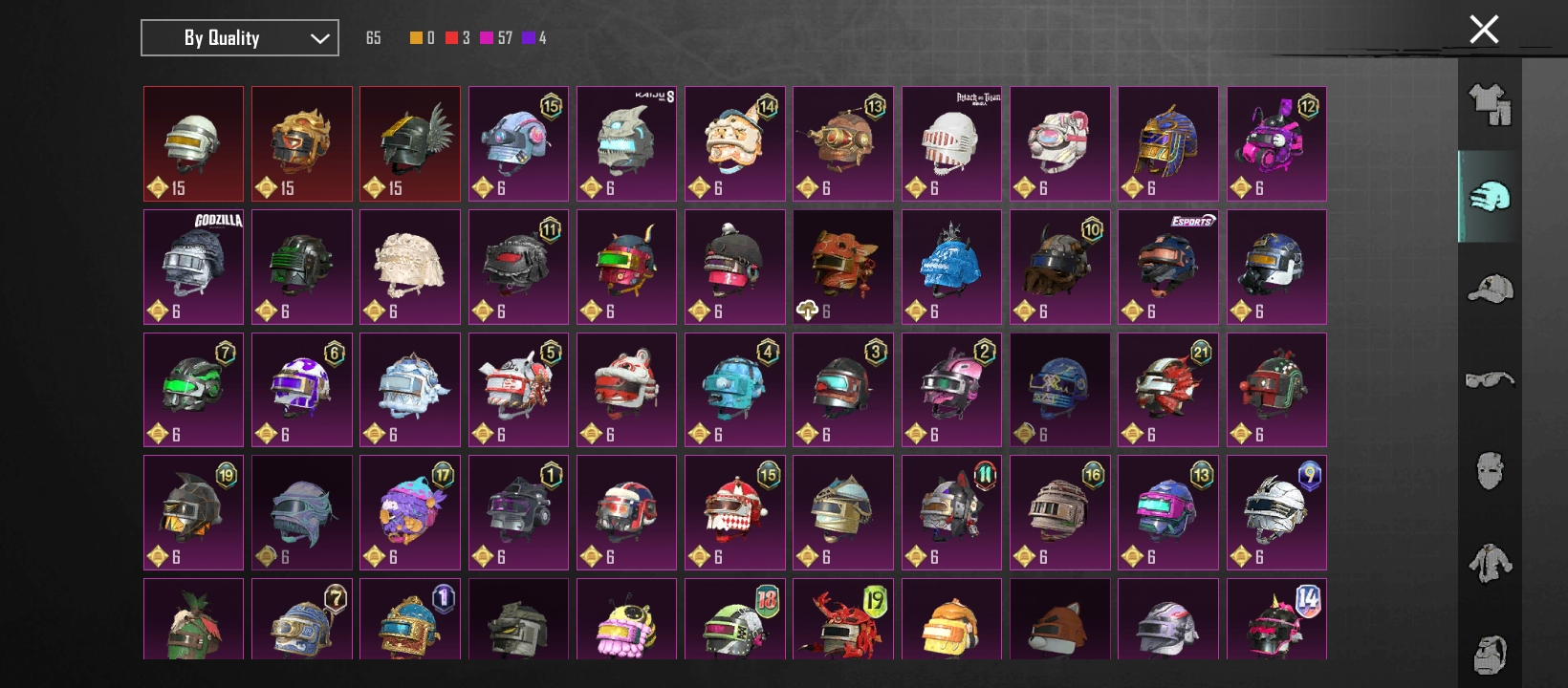Open the By Quality sort dropdown
The height and width of the screenshot is (688, 1568).
(240, 38)
